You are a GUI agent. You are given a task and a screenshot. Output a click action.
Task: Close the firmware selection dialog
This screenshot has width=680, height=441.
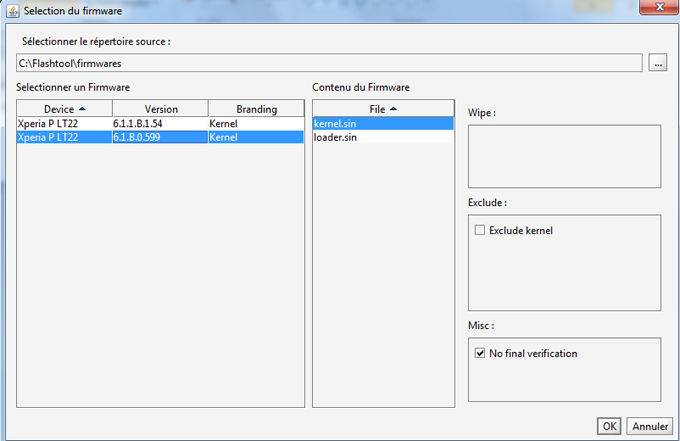[x=659, y=7]
